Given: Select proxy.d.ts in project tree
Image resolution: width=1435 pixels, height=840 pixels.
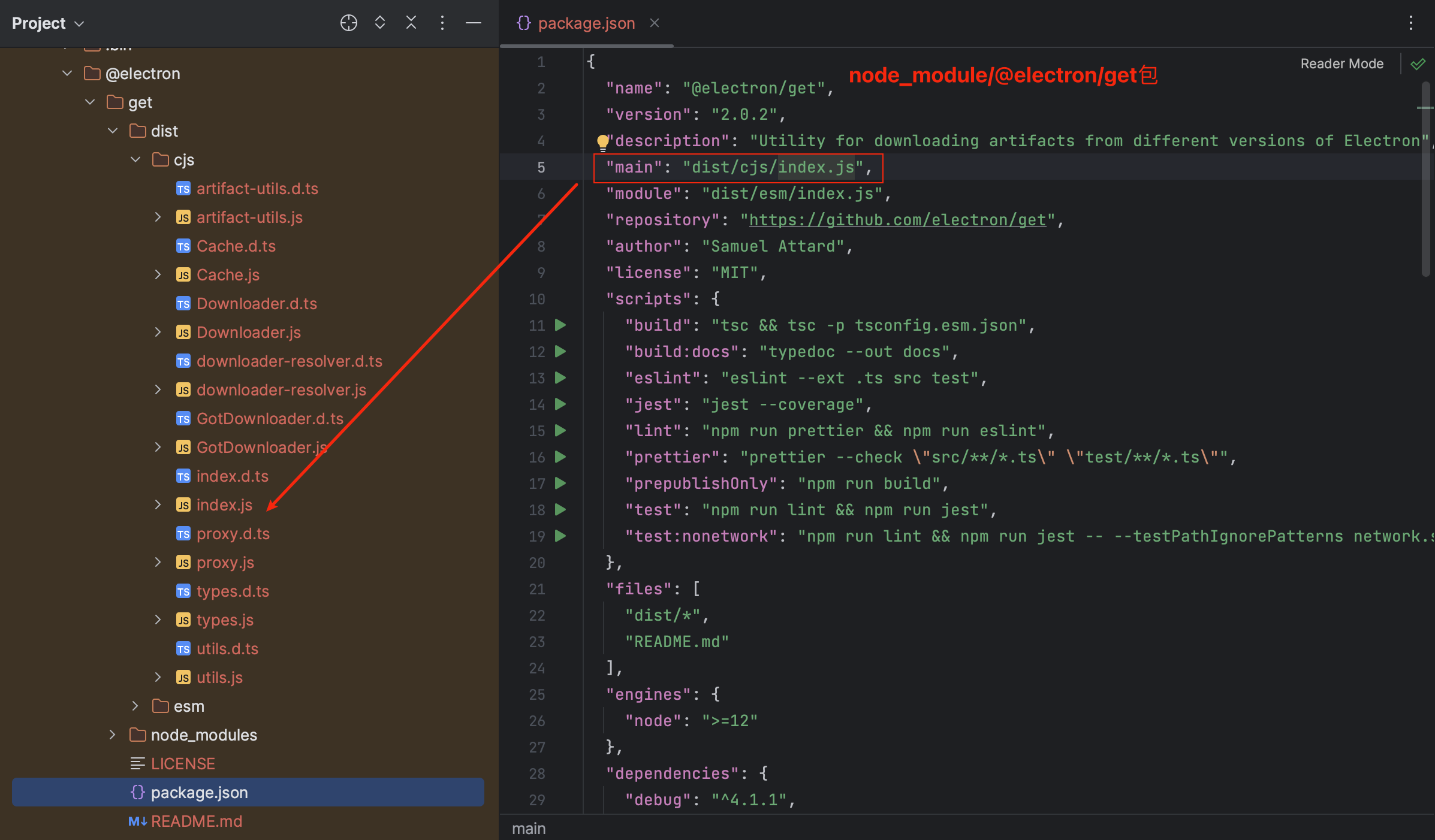Looking at the screenshot, I should click(x=233, y=534).
